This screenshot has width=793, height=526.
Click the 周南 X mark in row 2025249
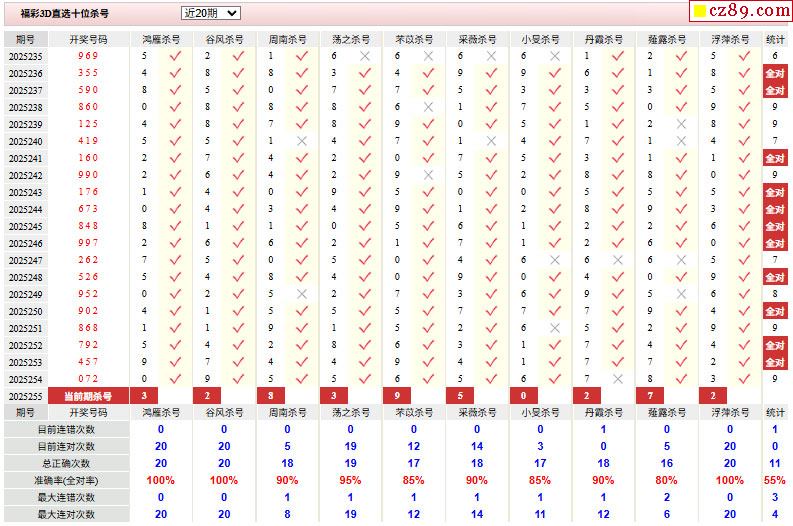pos(301,294)
